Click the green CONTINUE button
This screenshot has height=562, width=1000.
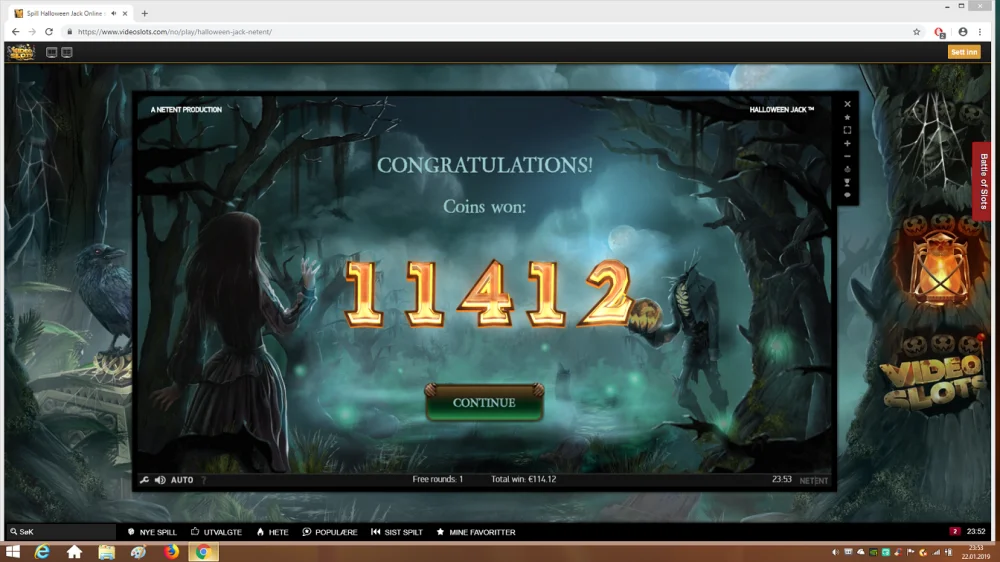click(x=484, y=403)
